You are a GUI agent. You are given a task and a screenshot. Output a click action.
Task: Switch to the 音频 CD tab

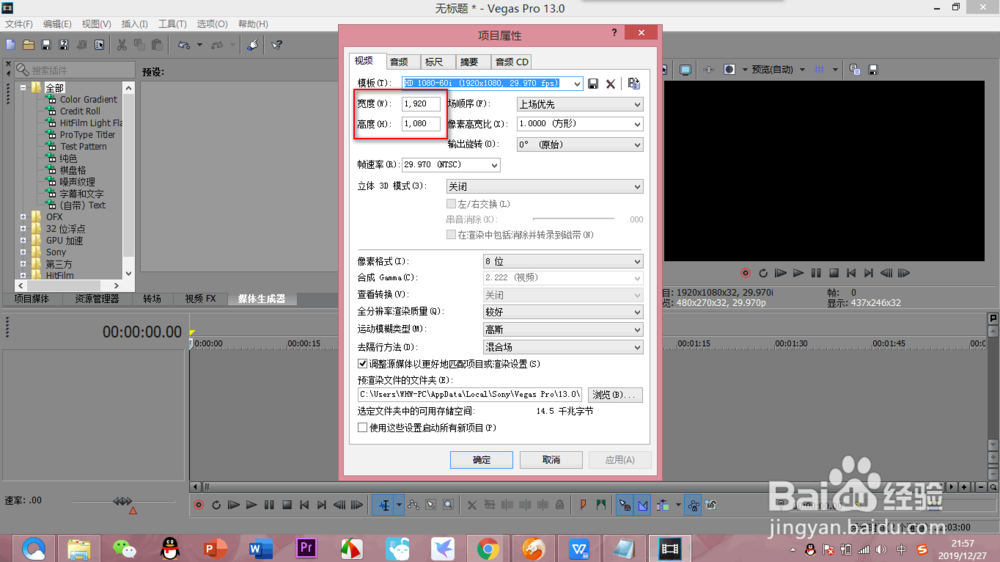[511, 62]
